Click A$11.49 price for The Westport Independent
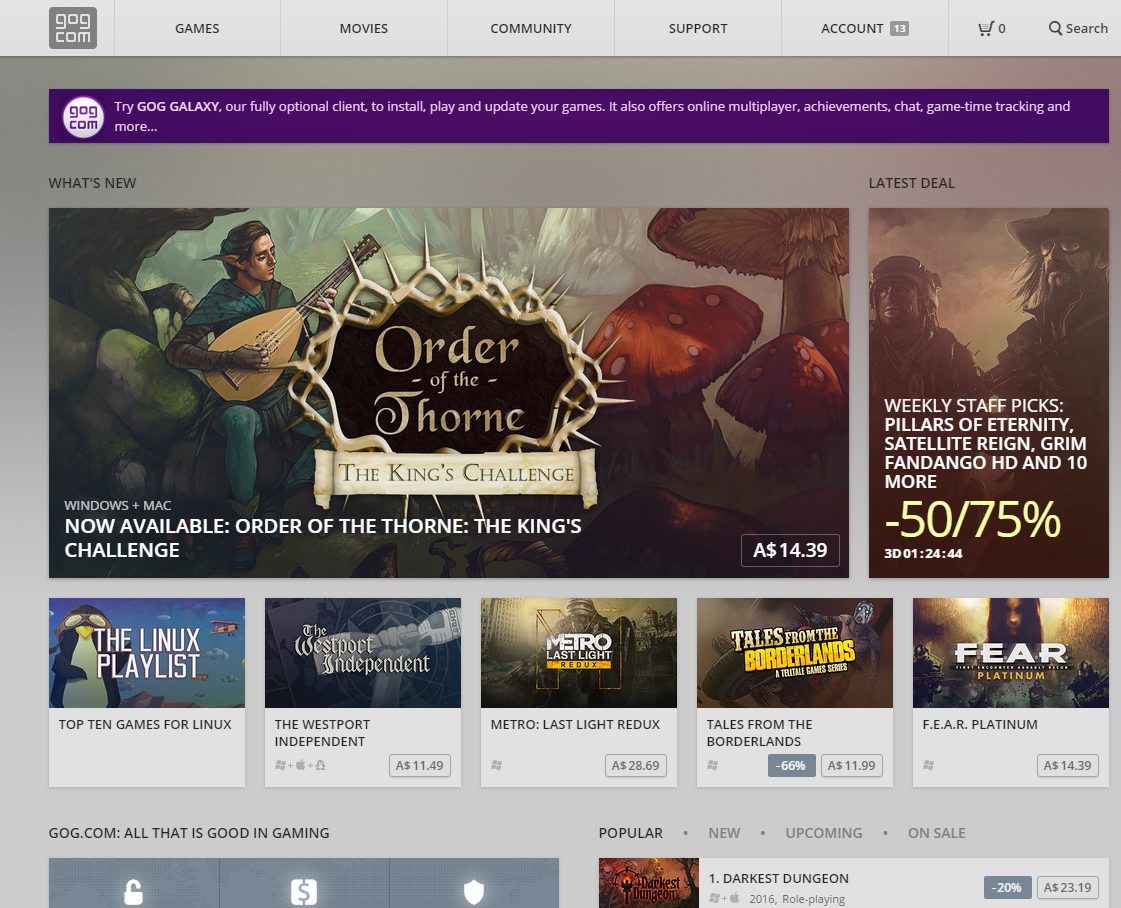Viewport: 1121px width, 908px height. (x=420, y=766)
